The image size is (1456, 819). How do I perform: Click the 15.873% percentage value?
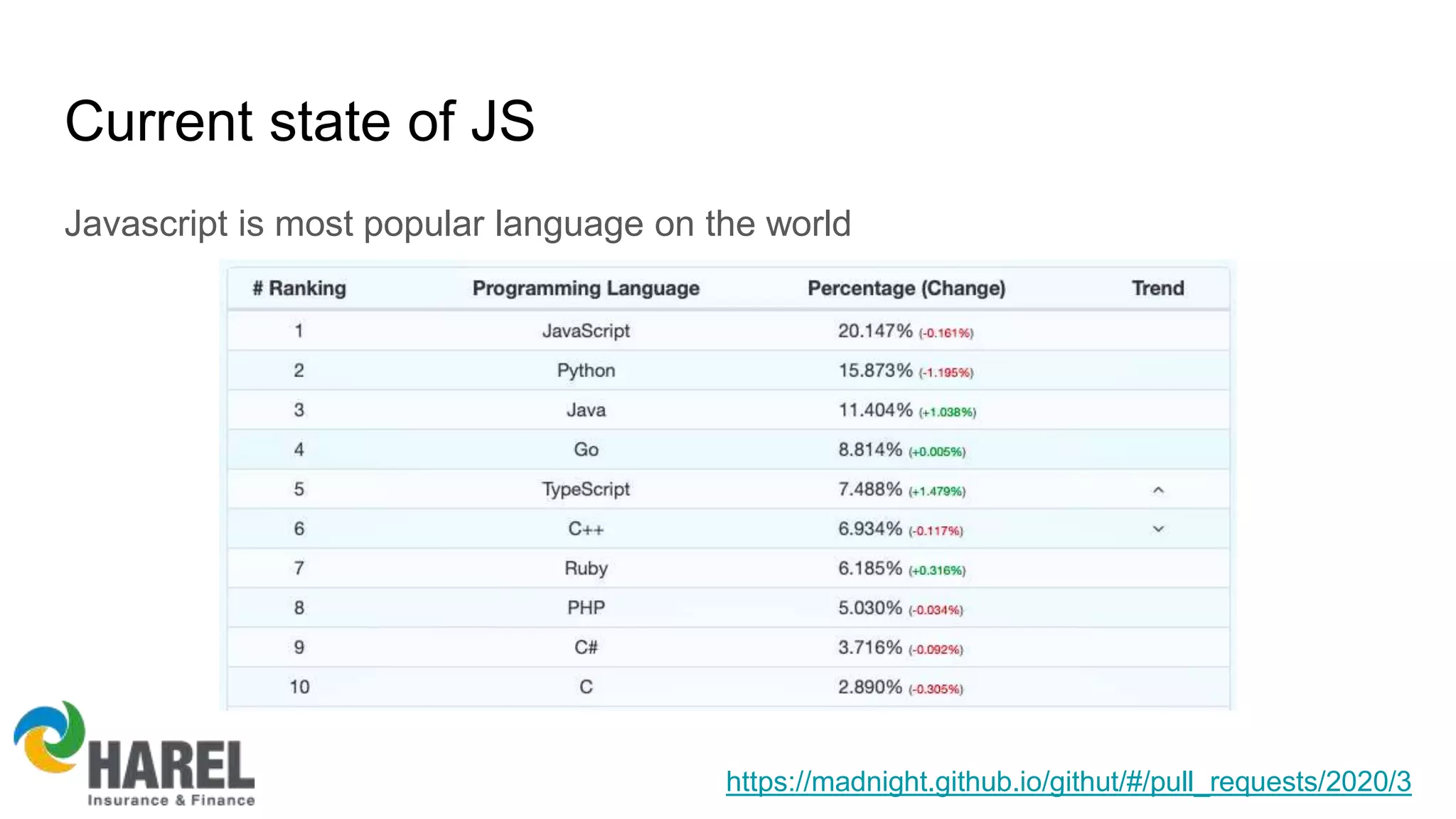(x=875, y=370)
